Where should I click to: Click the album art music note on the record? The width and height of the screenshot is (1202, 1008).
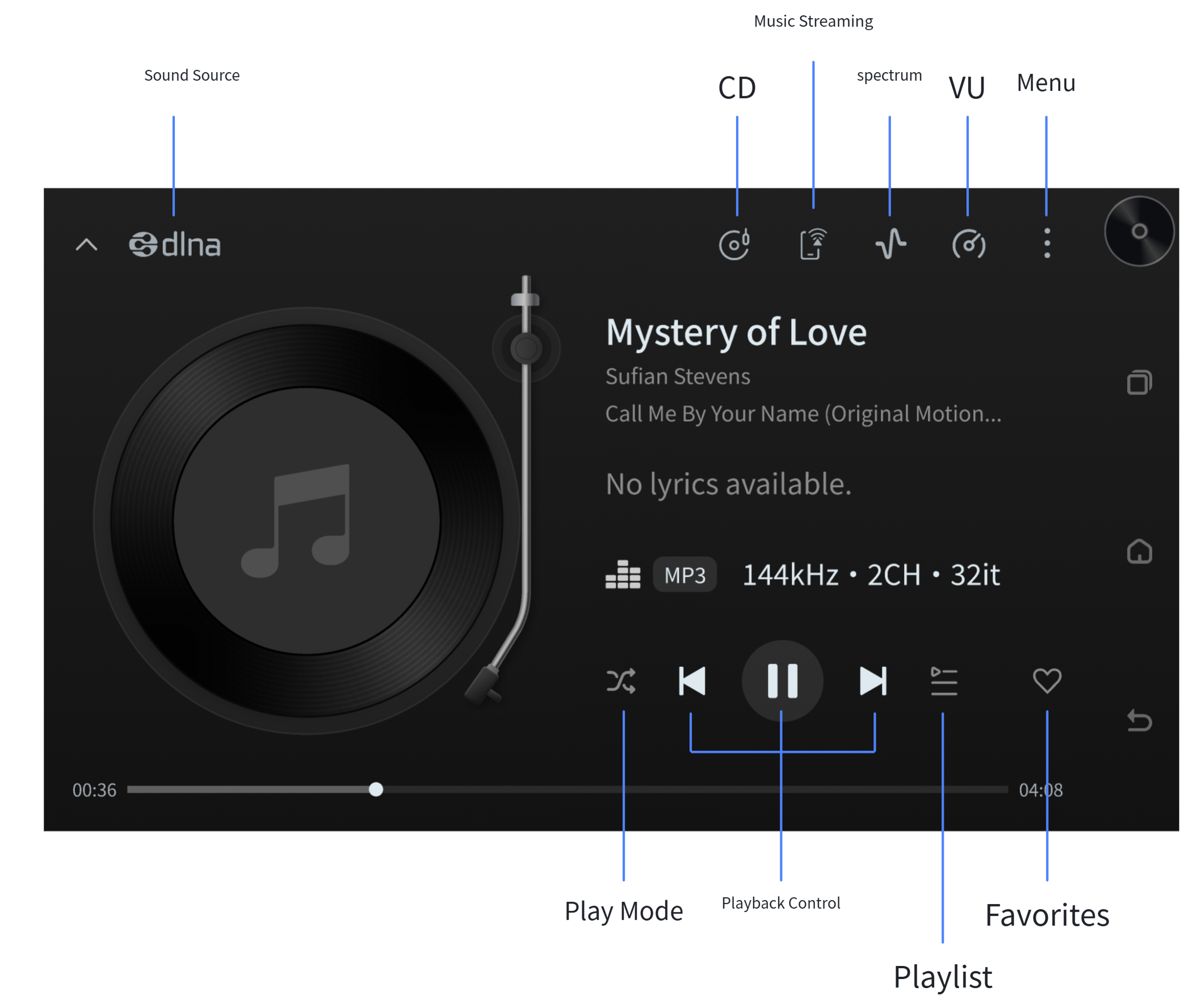pyautogui.click(x=296, y=521)
